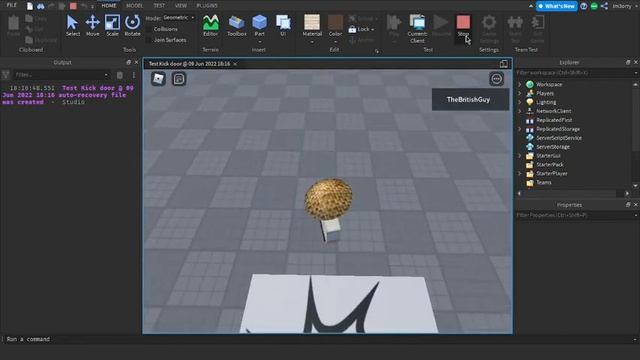Open the username account dropdown
Image resolution: width=640 pixels, height=360 pixels.
click(x=624, y=6)
